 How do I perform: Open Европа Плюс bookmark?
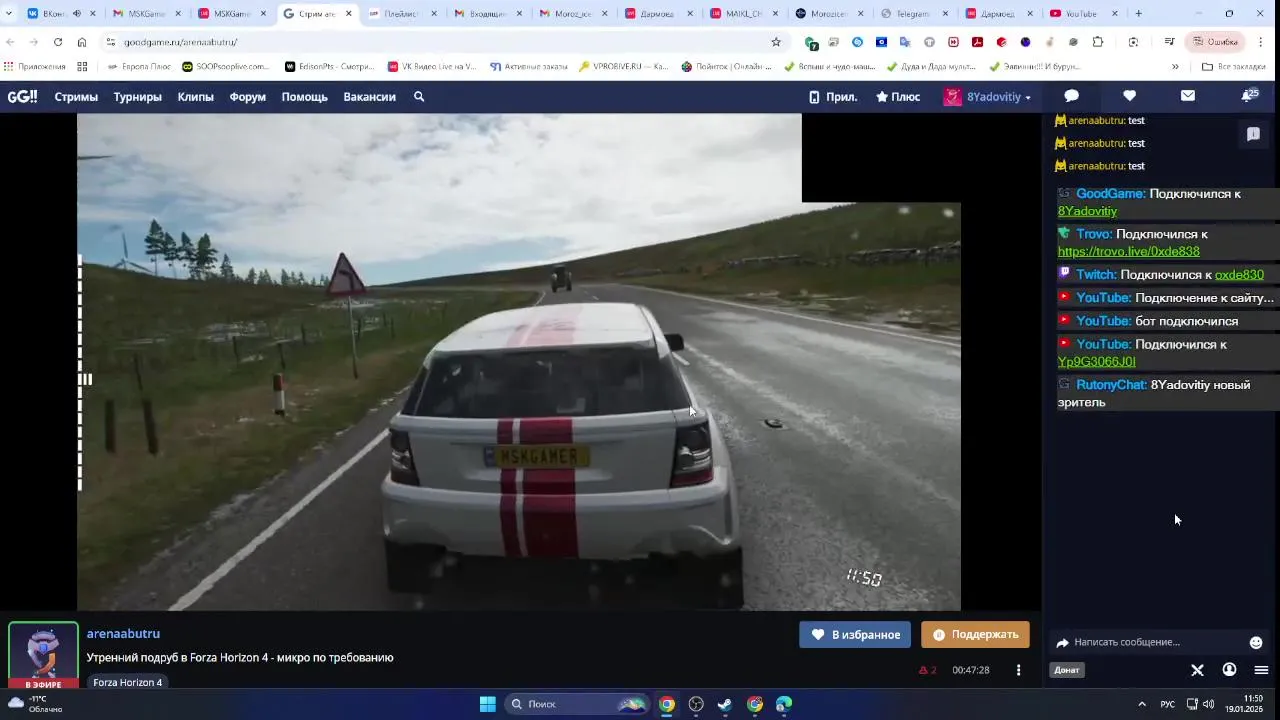click(x=138, y=67)
